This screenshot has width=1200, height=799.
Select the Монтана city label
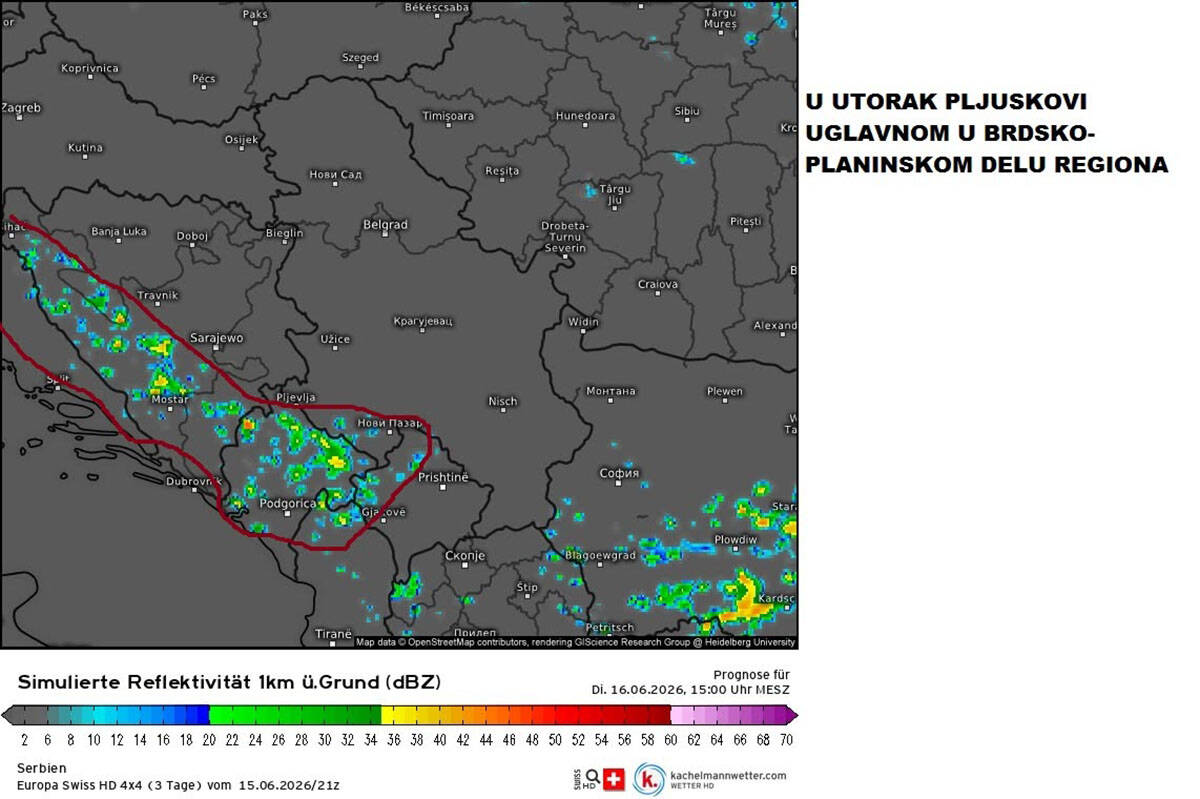[610, 391]
